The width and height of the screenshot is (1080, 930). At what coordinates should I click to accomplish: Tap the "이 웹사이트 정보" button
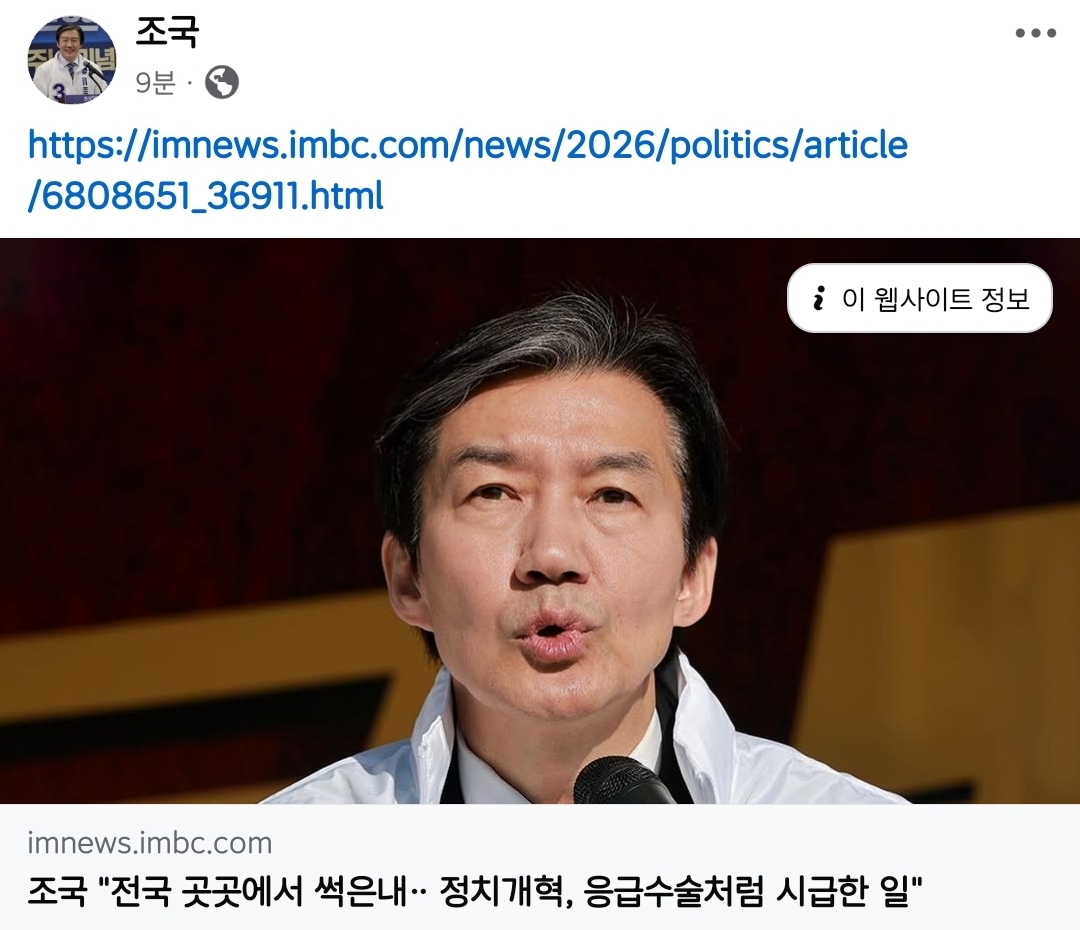pyautogui.click(x=920, y=298)
